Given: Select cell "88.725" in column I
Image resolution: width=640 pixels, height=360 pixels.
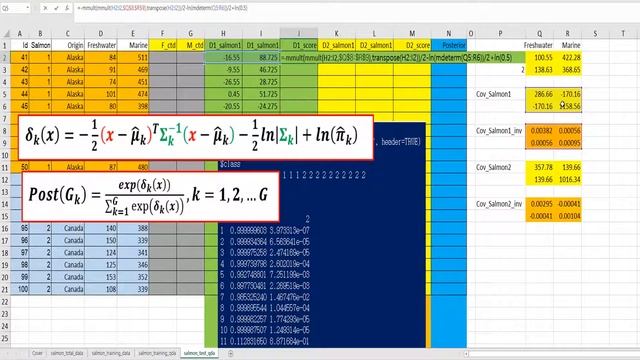Looking at the screenshot, I should click(261, 58).
